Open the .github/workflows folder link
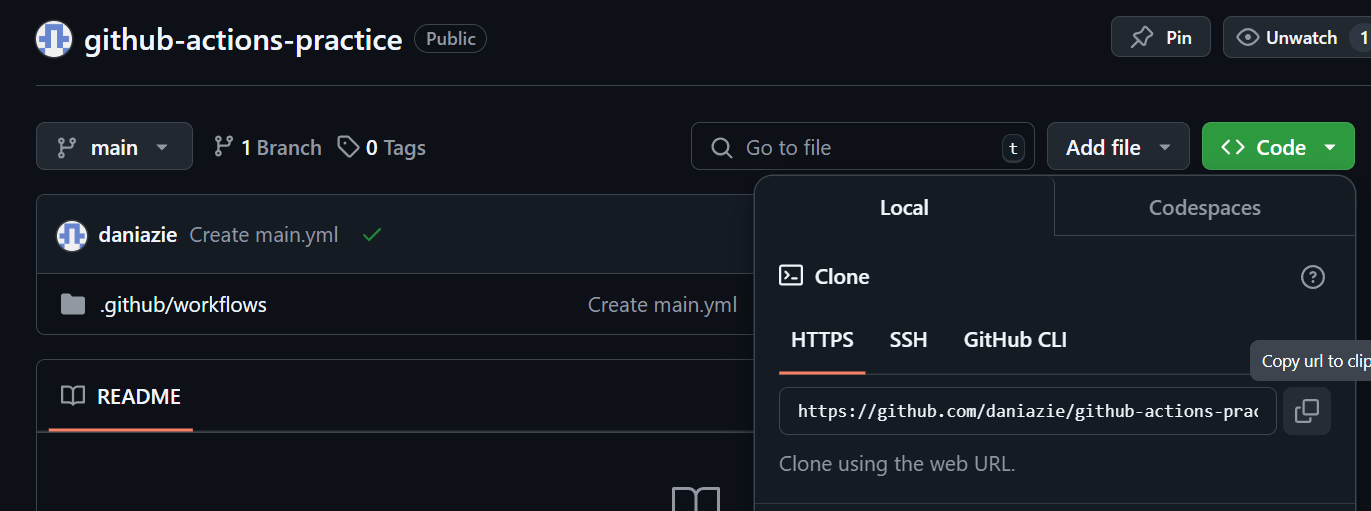This screenshot has height=511, width=1371. [x=183, y=304]
